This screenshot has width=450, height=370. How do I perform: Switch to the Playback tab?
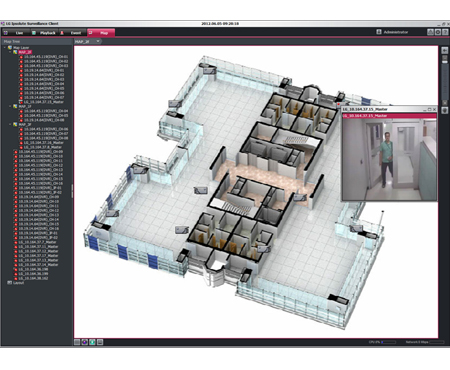click(44, 33)
